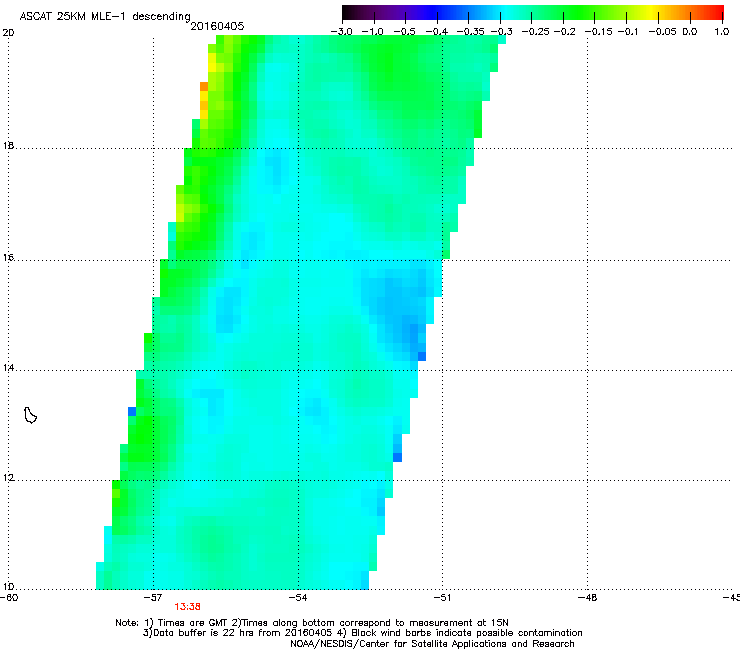Click latitude axis label 10

[x=8, y=587]
